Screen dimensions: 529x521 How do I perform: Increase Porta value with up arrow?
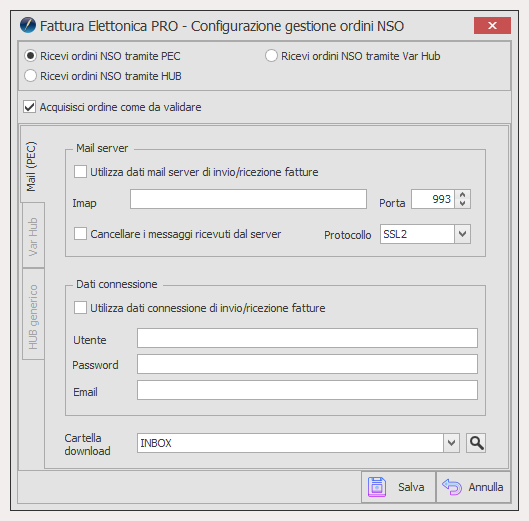[463, 195]
